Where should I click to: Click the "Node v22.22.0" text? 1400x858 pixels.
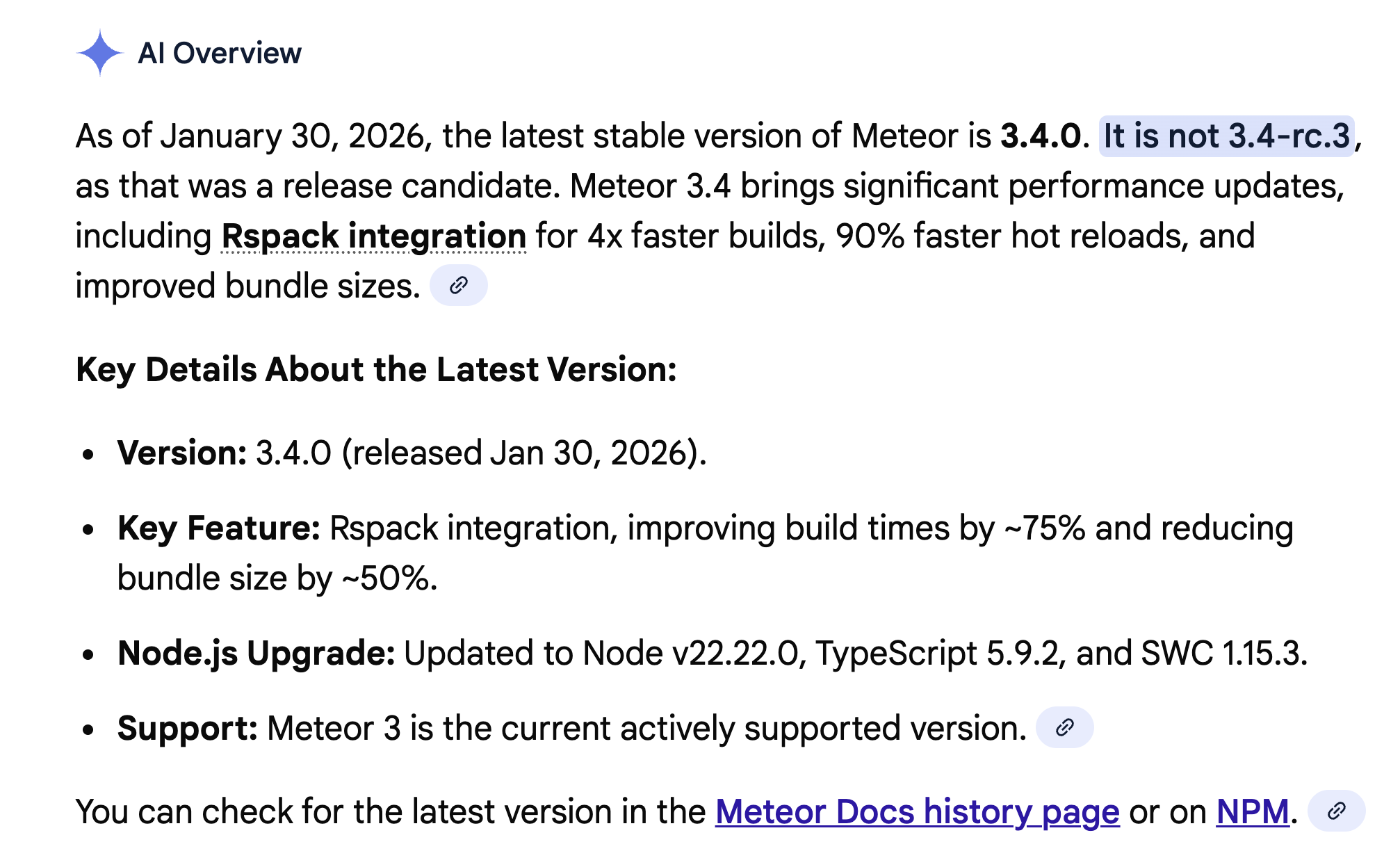click(691, 653)
